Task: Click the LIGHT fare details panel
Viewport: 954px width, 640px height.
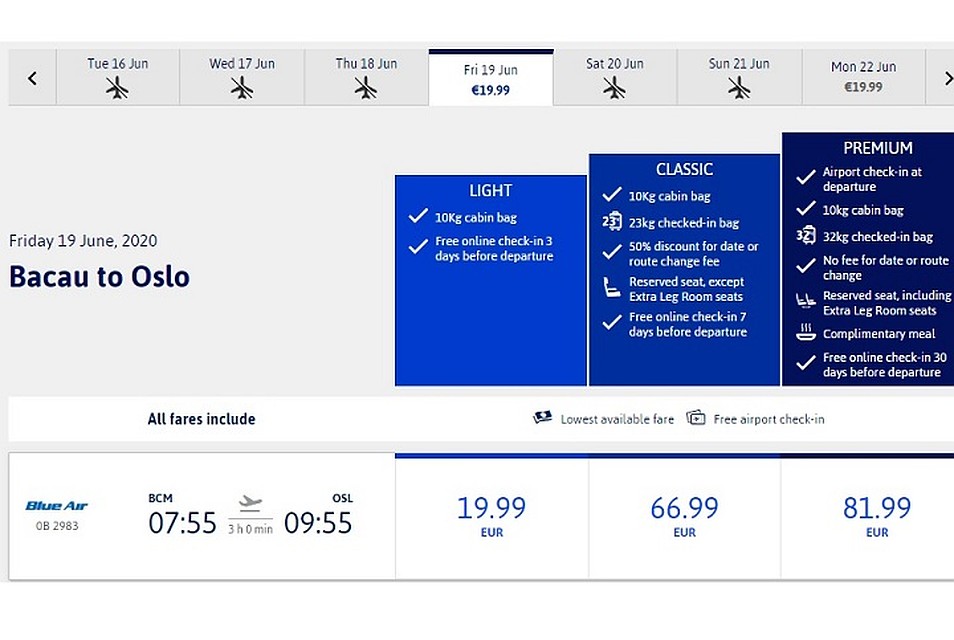Action: coord(490,280)
